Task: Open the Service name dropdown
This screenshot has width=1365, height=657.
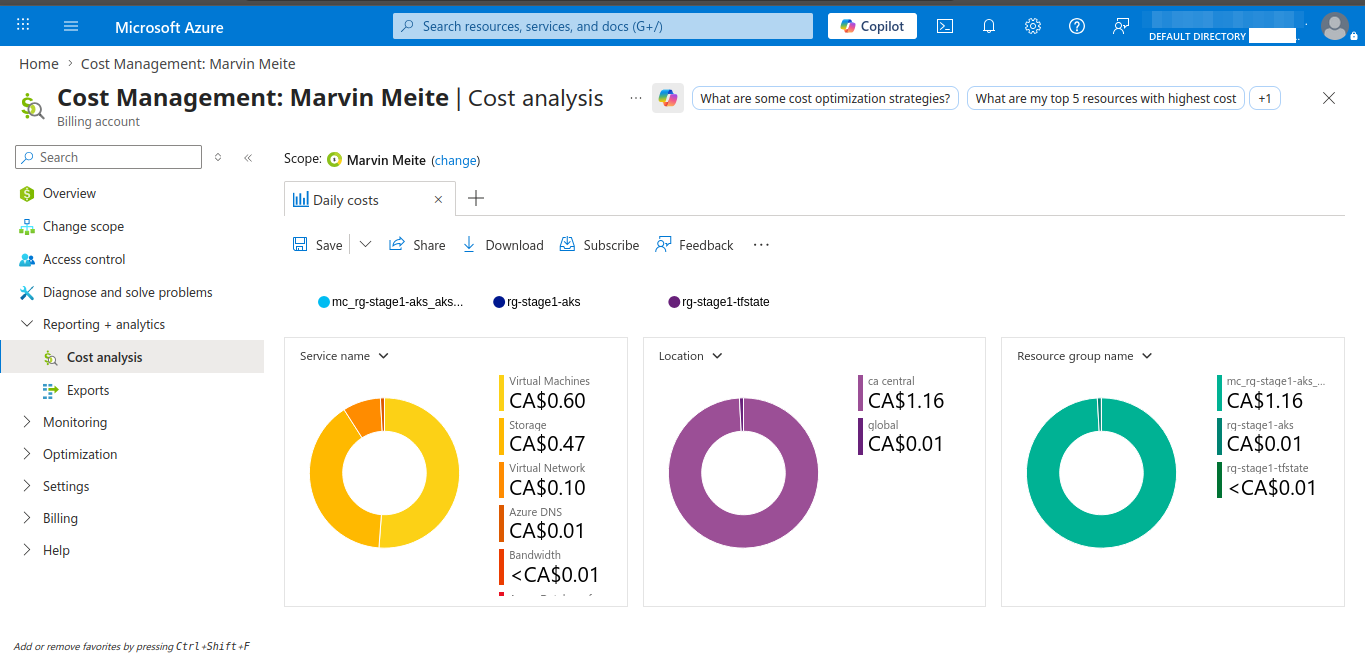Action: pos(344,356)
